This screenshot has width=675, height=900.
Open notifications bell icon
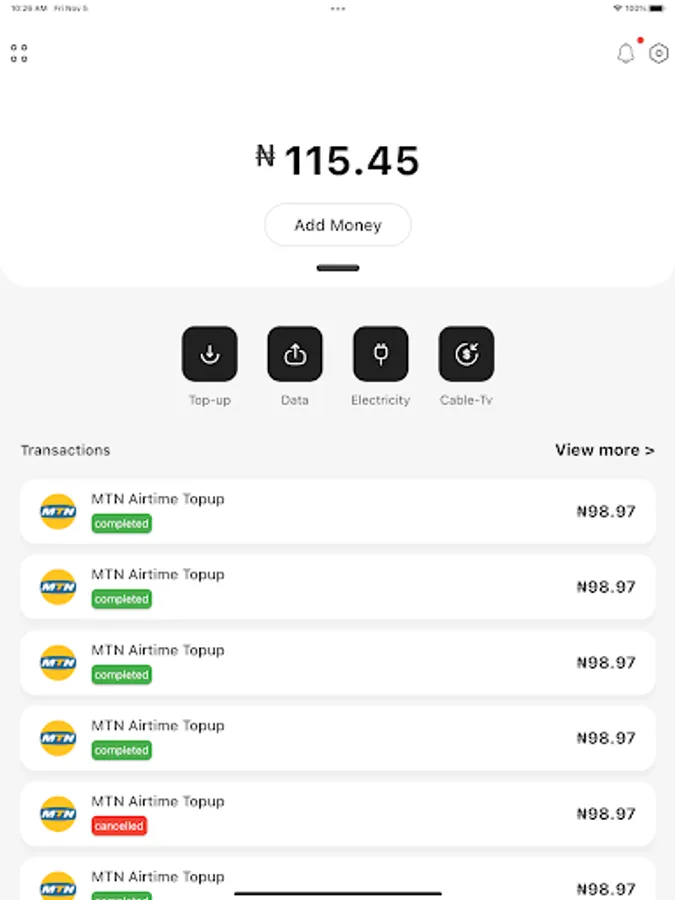pyautogui.click(x=626, y=54)
